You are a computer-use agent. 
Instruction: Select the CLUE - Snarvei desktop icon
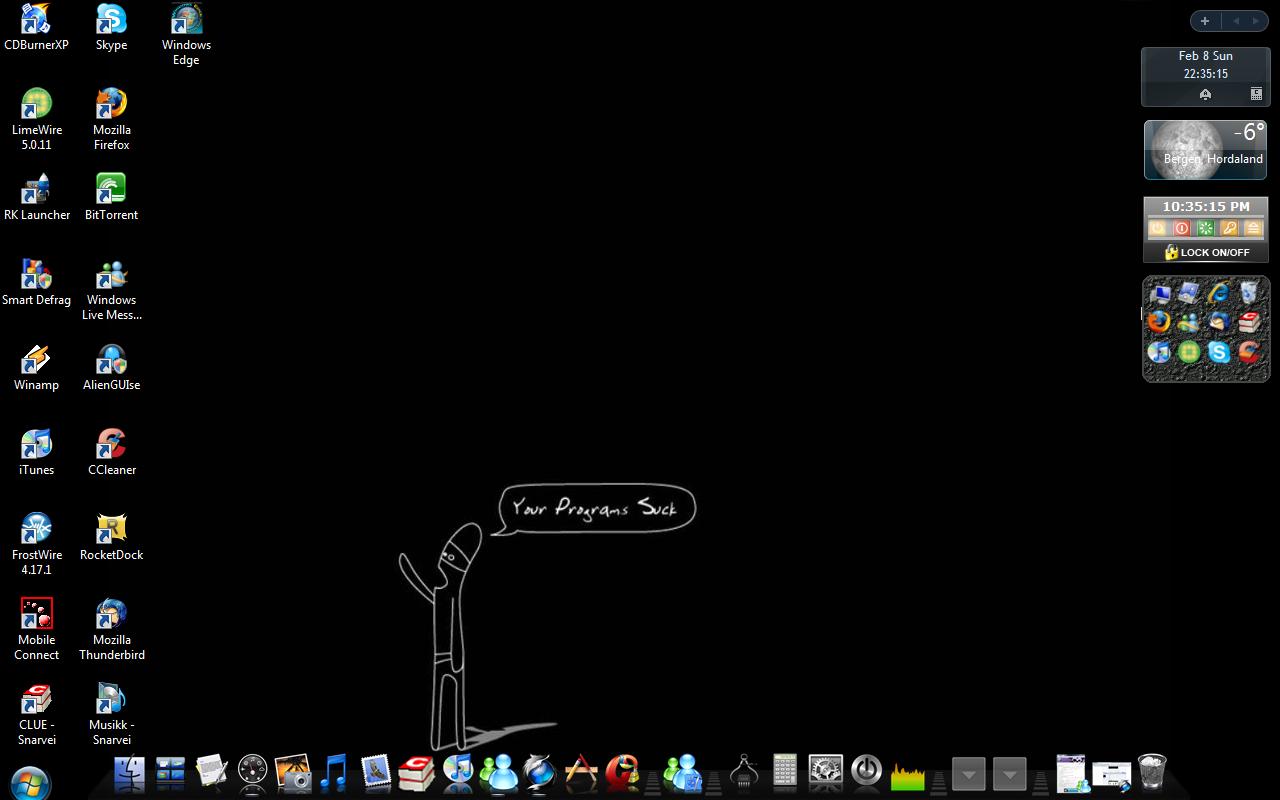click(36, 714)
